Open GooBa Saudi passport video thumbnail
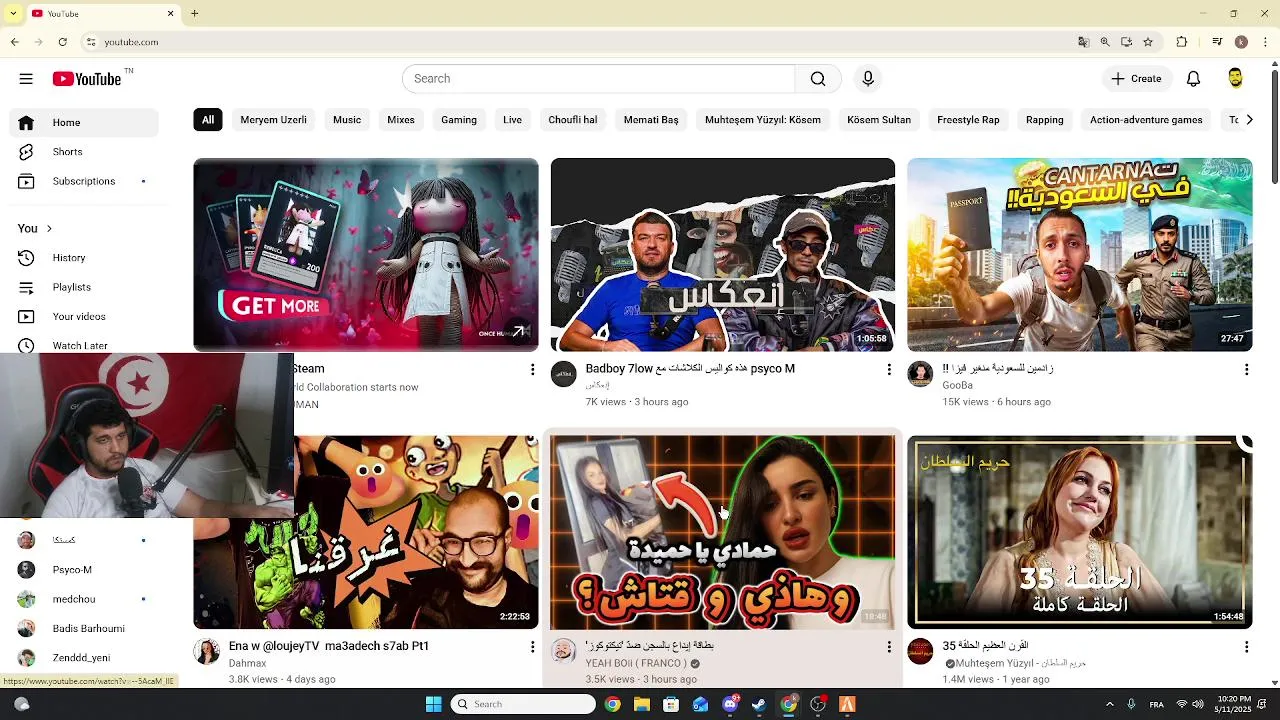The width and height of the screenshot is (1280, 720). pos(1080,255)
